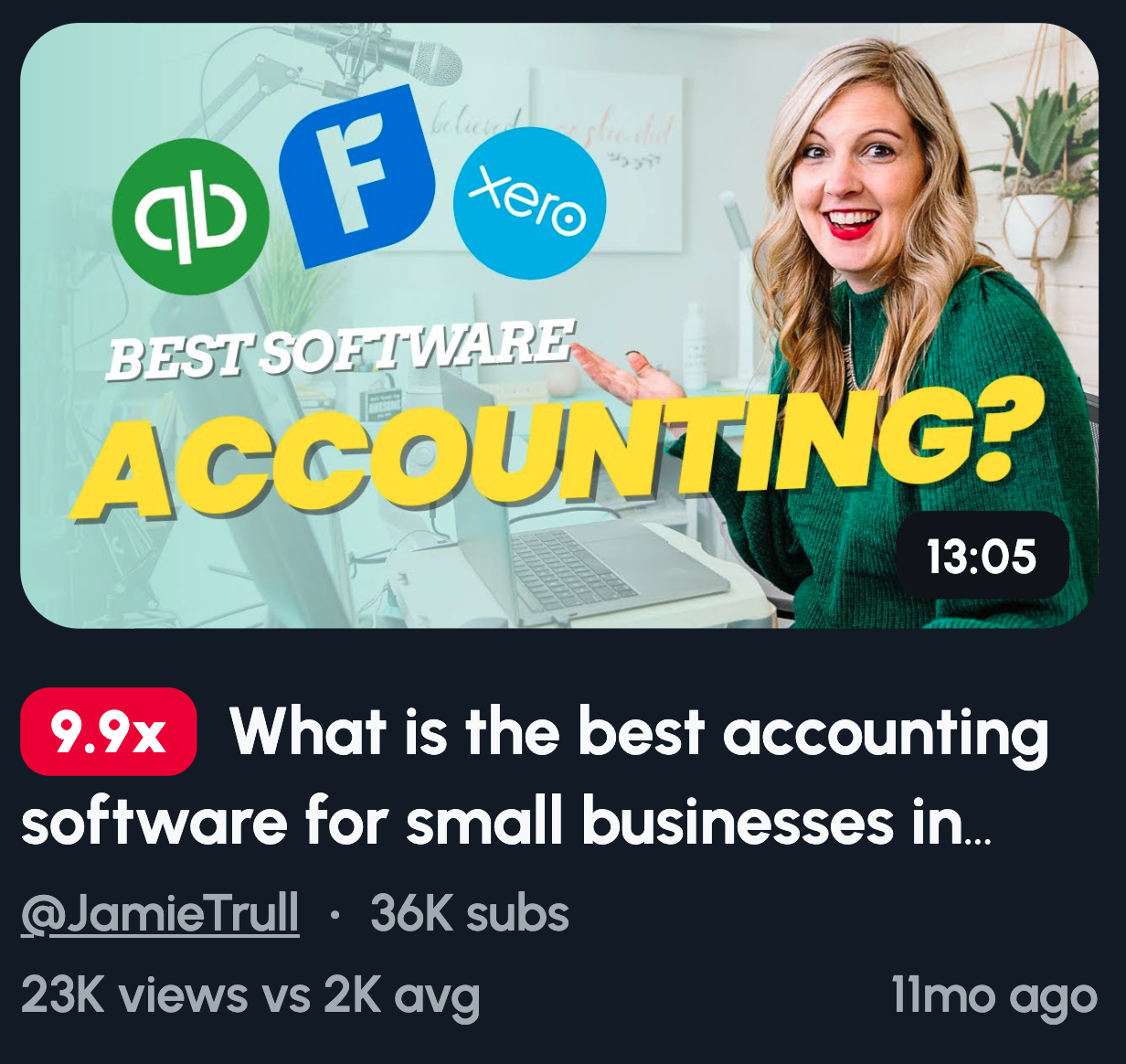1126x1064 pixels.
Task: Open the @JamieTrull channel link
Action: pos(160,913)
